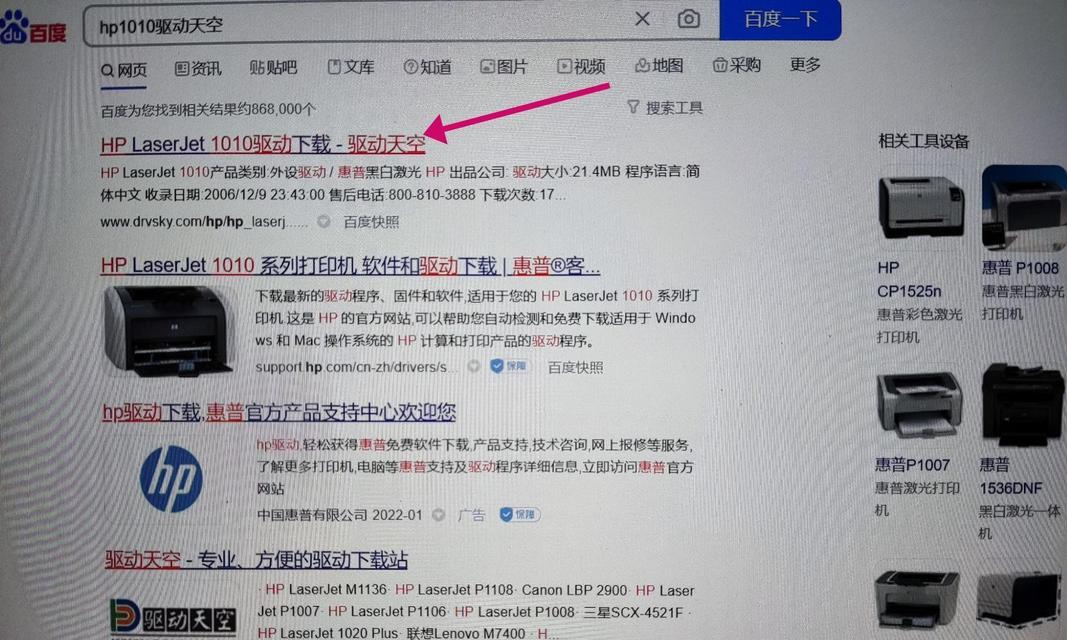This screenshot has width=1067, height=640.
Task: Open the 文库 tab
Action: click(x=351, y=67)
